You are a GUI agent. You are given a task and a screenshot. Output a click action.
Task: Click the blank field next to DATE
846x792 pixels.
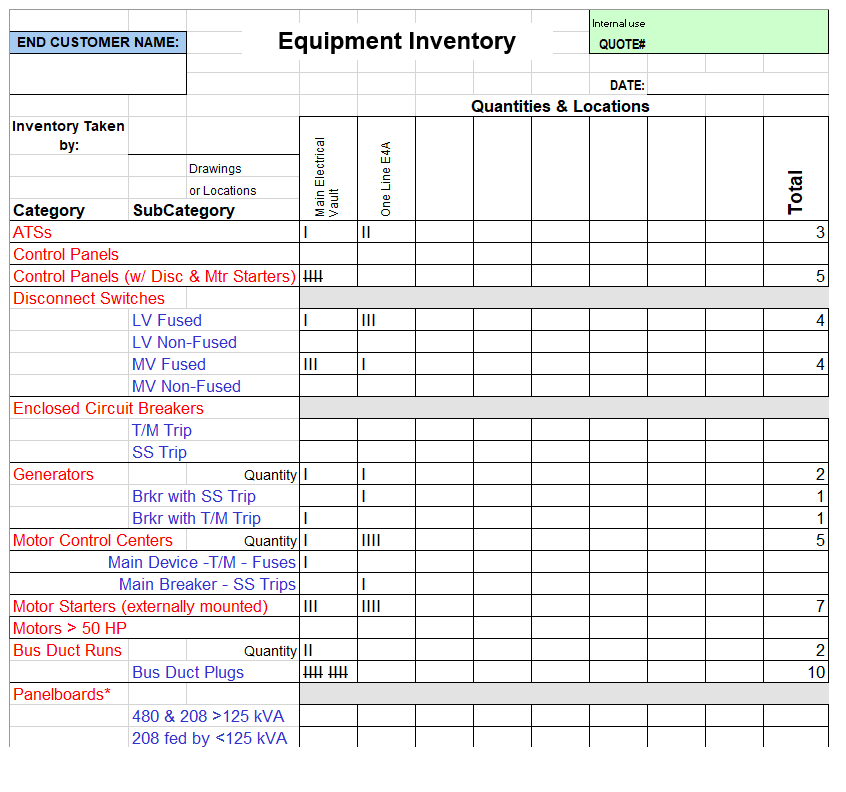(737, 85)
